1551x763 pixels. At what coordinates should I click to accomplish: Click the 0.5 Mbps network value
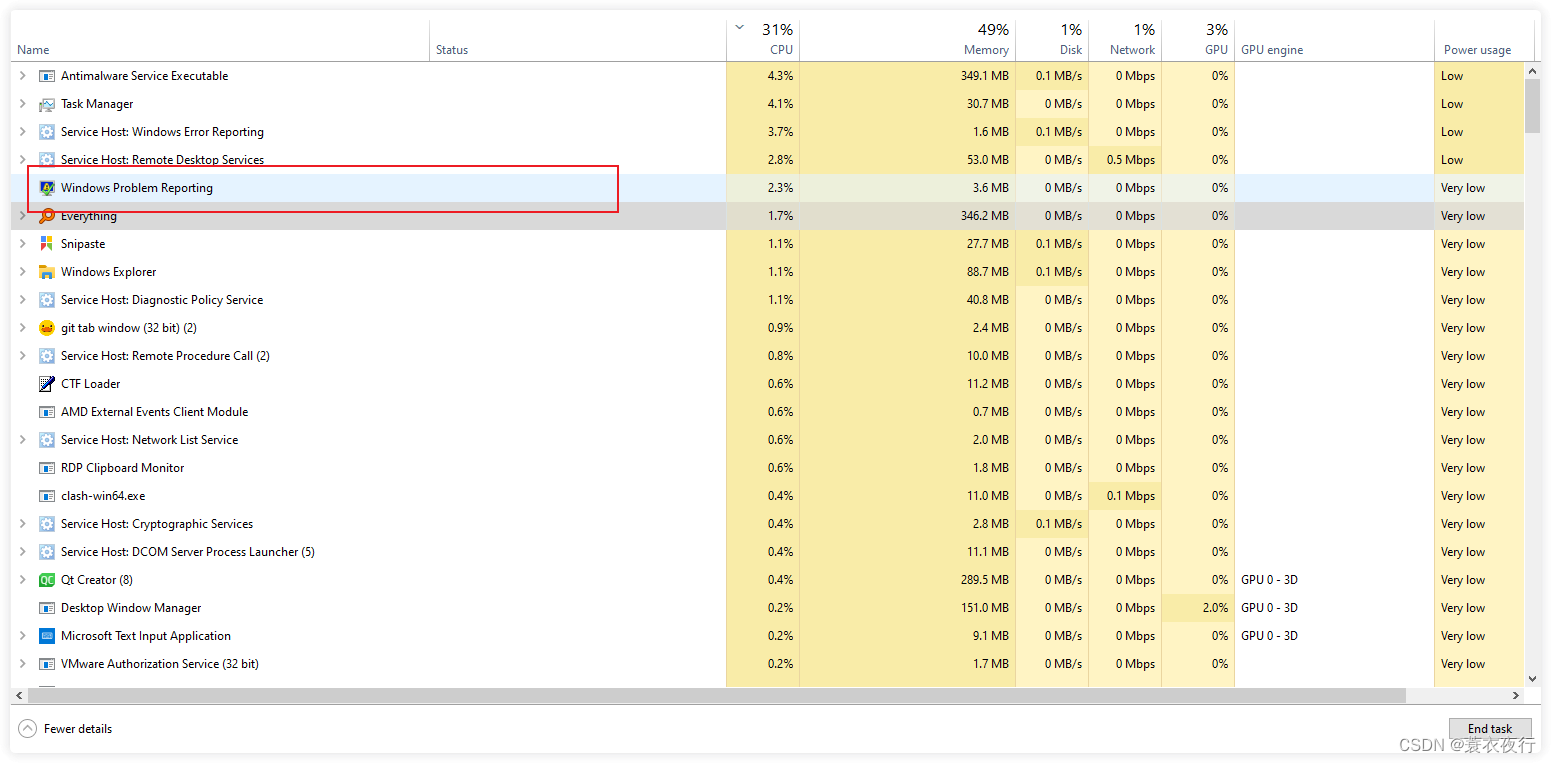[1132, 160]
